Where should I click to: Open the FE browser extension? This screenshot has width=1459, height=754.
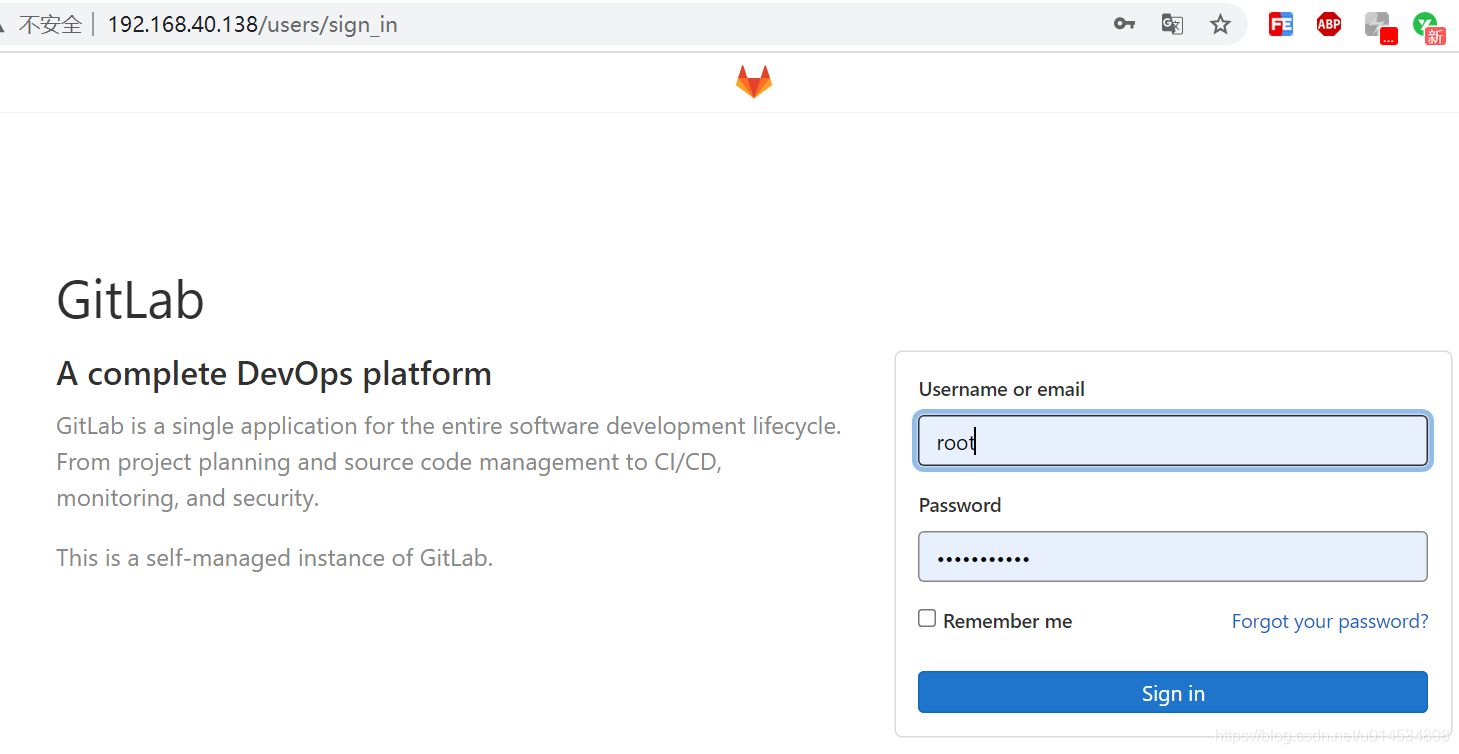1280,24
